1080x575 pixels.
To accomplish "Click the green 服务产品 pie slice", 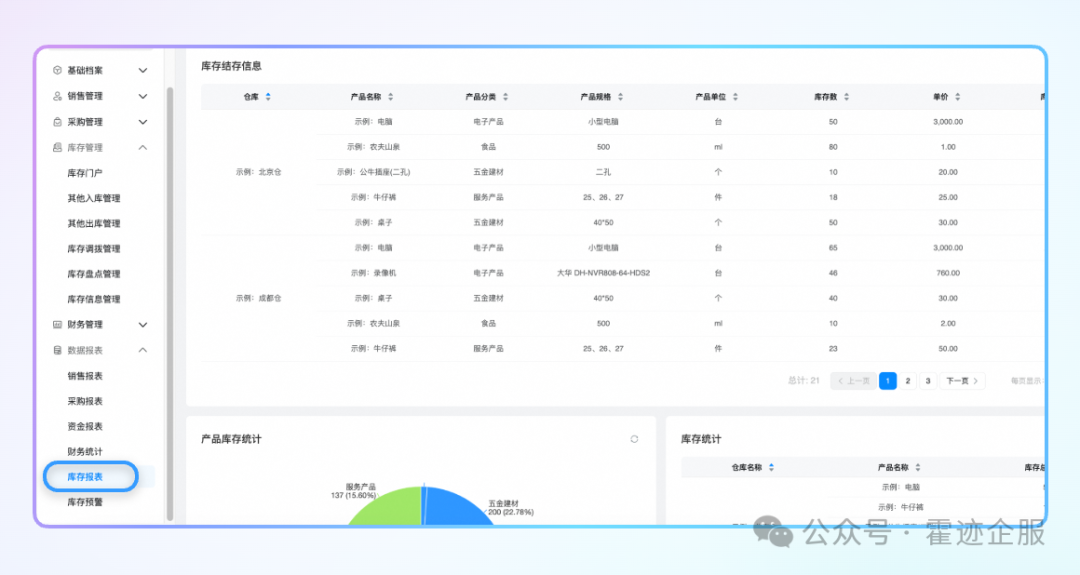I will pos(389,508).
